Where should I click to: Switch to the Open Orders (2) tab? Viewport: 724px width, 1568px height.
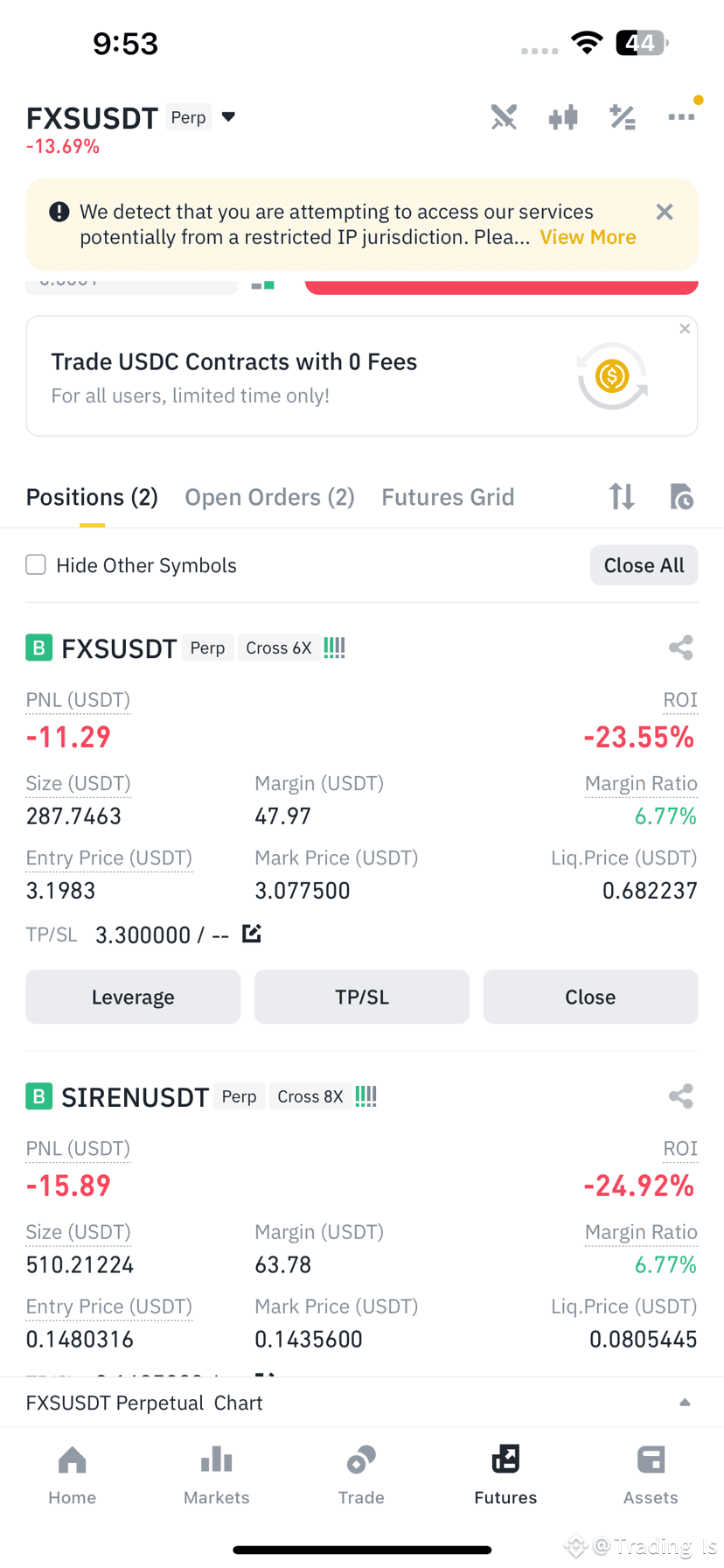(x=269, y=497)
